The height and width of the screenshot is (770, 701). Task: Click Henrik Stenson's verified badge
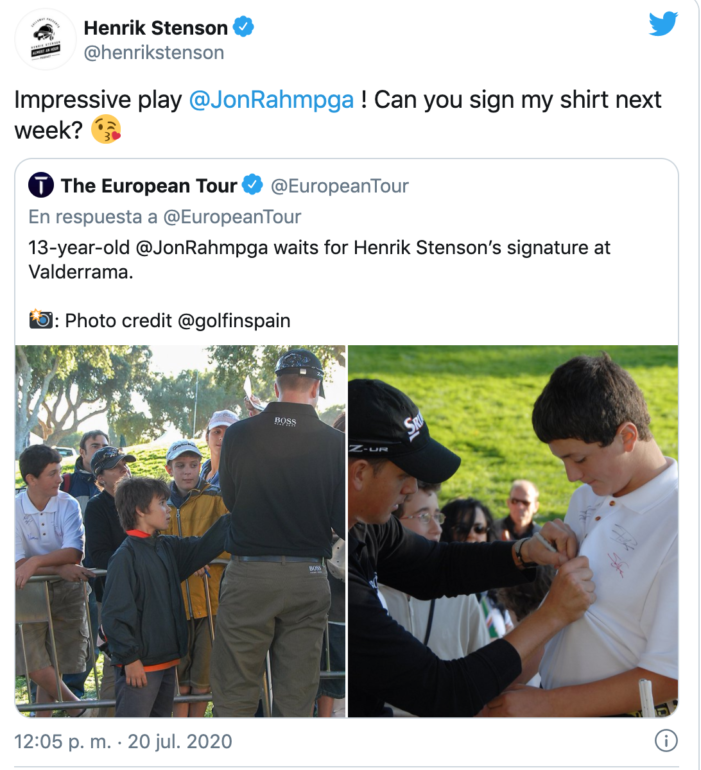pos(243,27)
